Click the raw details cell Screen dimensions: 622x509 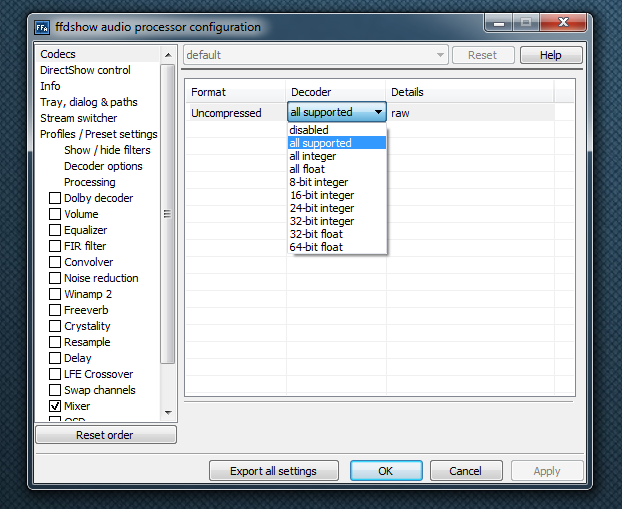(x=470, y=113)
